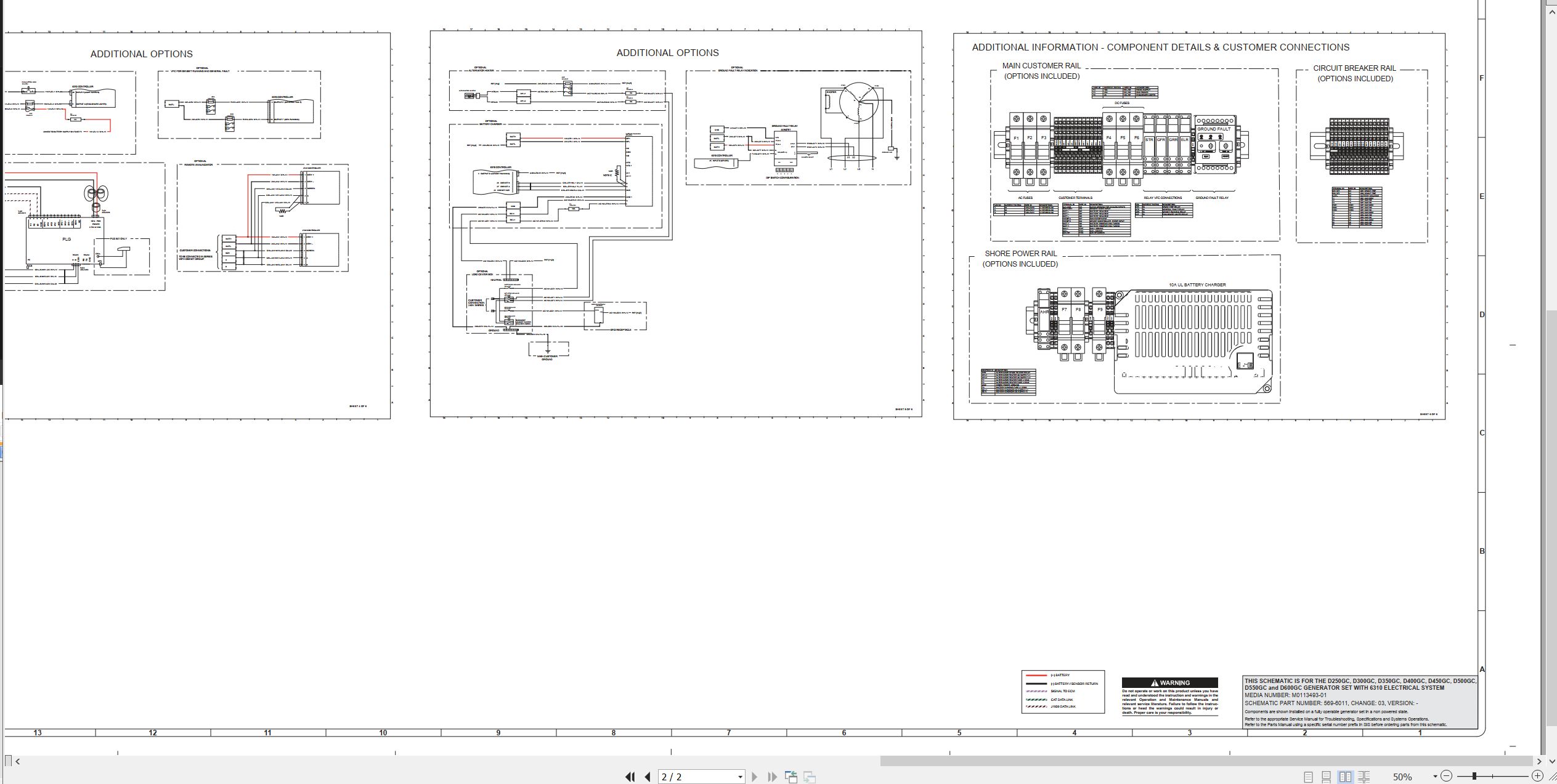
Task: Click the scroll left arrow
Action: coord(18,761)
